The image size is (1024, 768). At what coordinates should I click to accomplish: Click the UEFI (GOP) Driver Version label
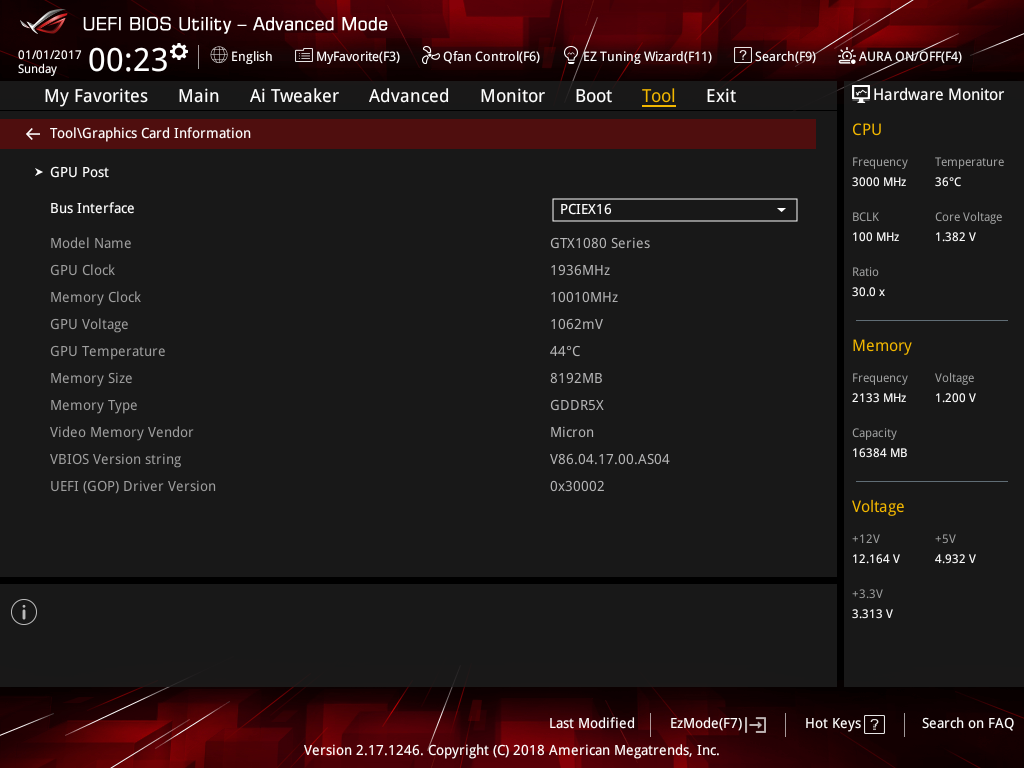coord(133,487)
